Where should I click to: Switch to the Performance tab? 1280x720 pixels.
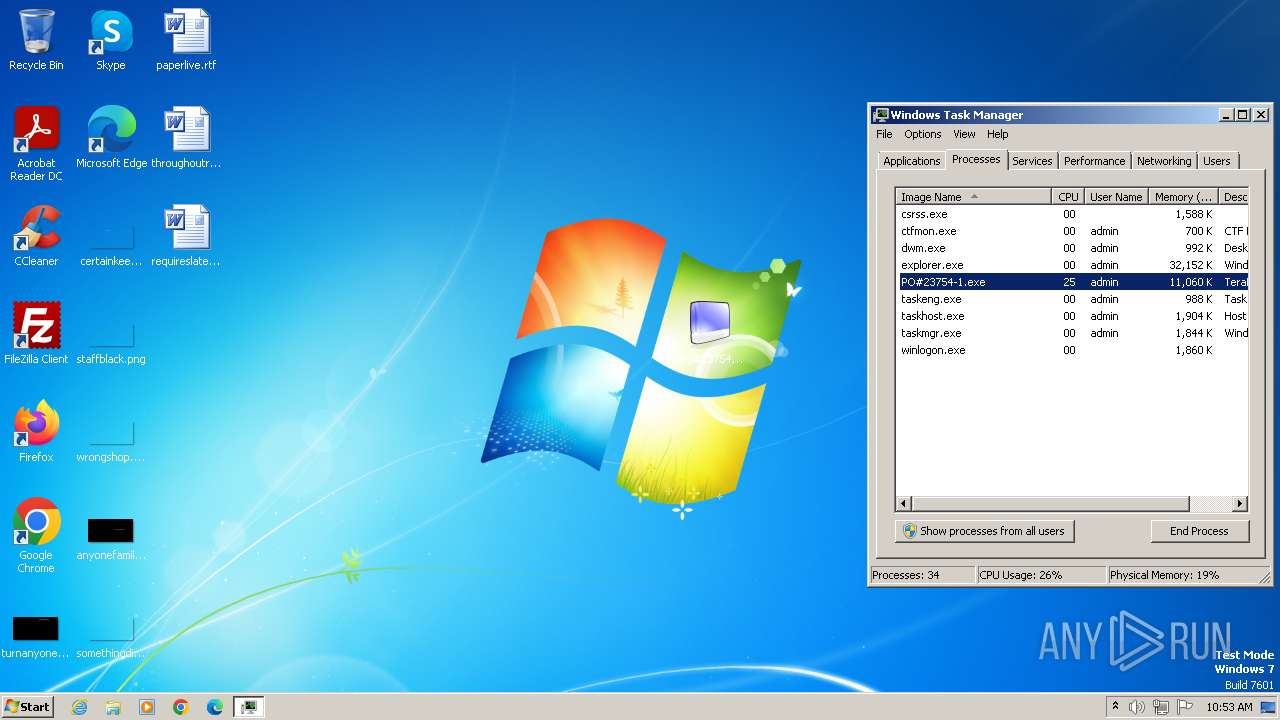point(1094,161)
